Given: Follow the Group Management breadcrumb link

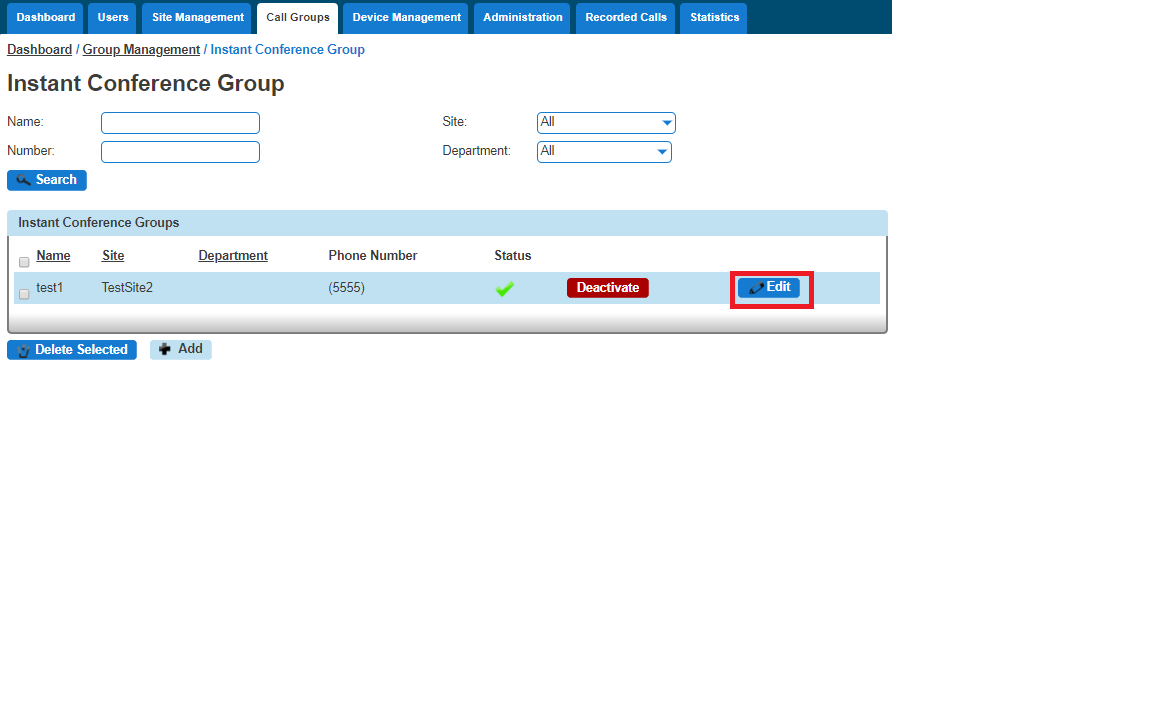Looking at the screenshot, I should 141,49.
